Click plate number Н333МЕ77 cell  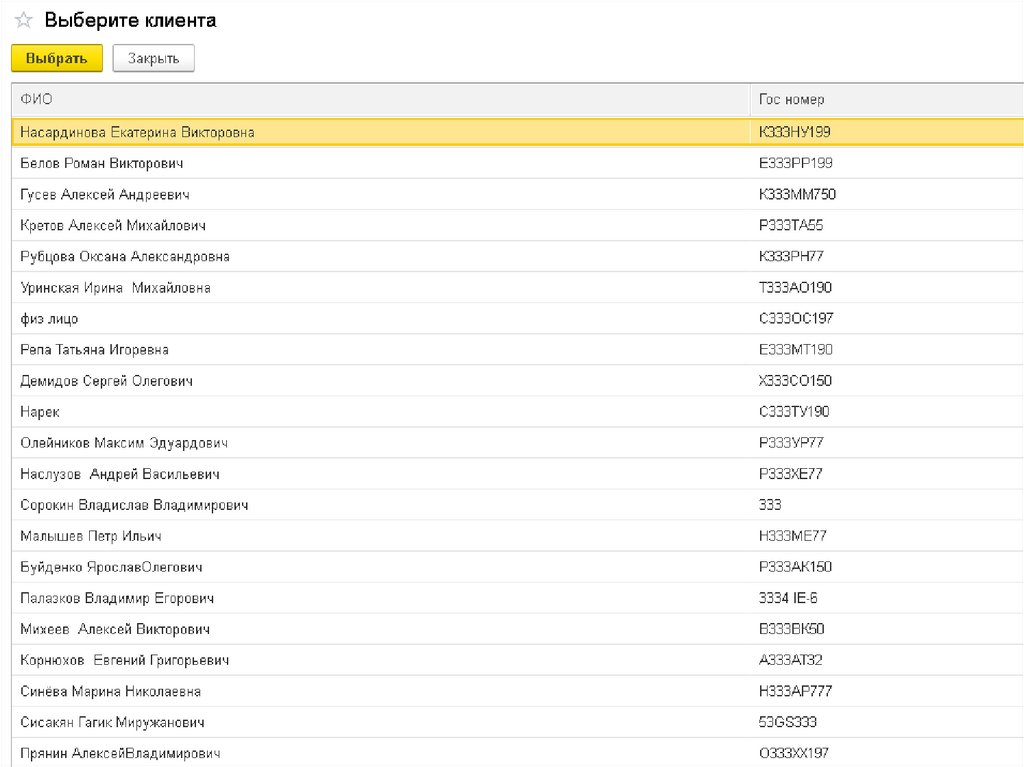click(792, 536)
